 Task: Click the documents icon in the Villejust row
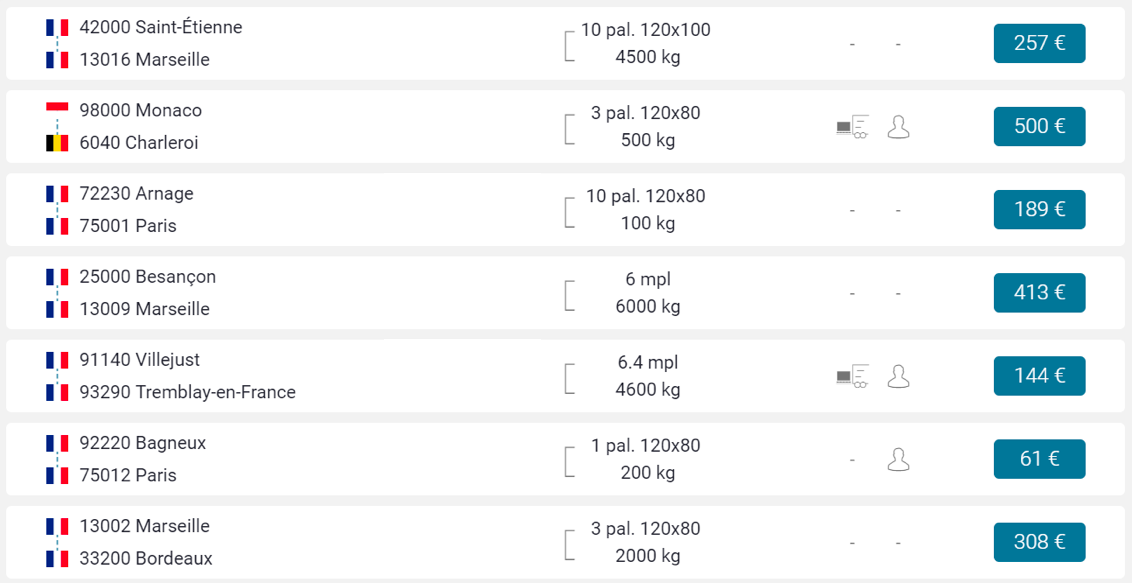pyautogui.click(x=852, y=376)
